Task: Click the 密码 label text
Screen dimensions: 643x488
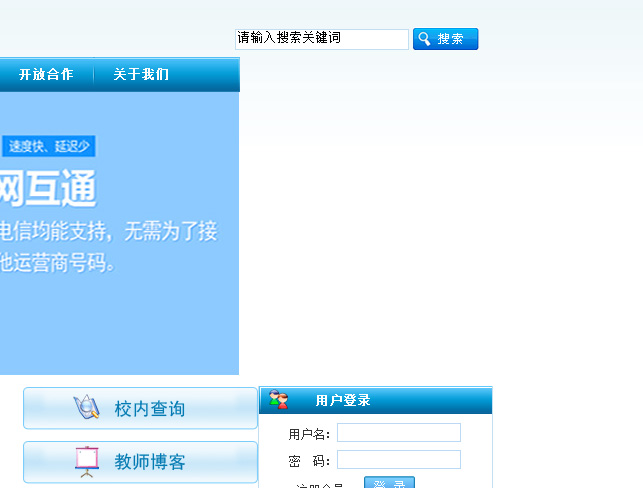Action: (x=309, y=461)
